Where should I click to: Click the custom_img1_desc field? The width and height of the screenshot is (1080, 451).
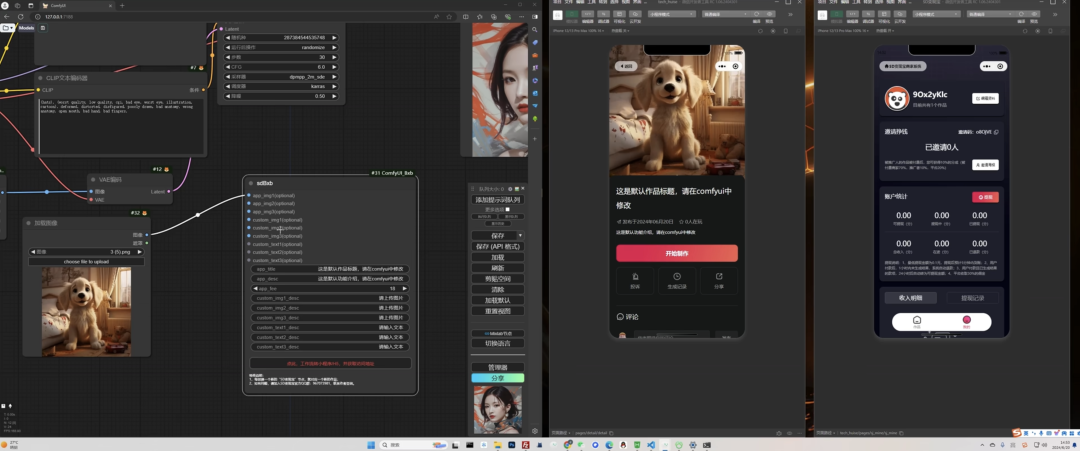[330, 298]
